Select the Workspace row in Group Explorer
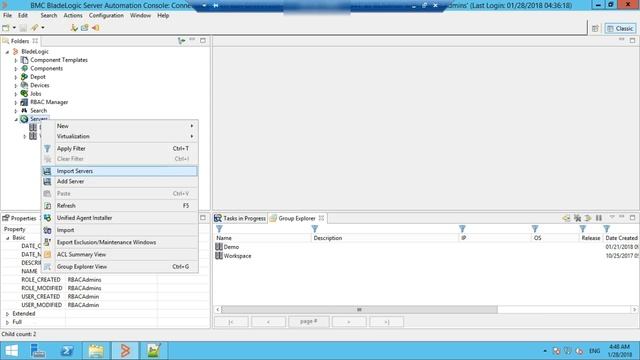Screen dimensions: 640x360 [x=426, y=256]
